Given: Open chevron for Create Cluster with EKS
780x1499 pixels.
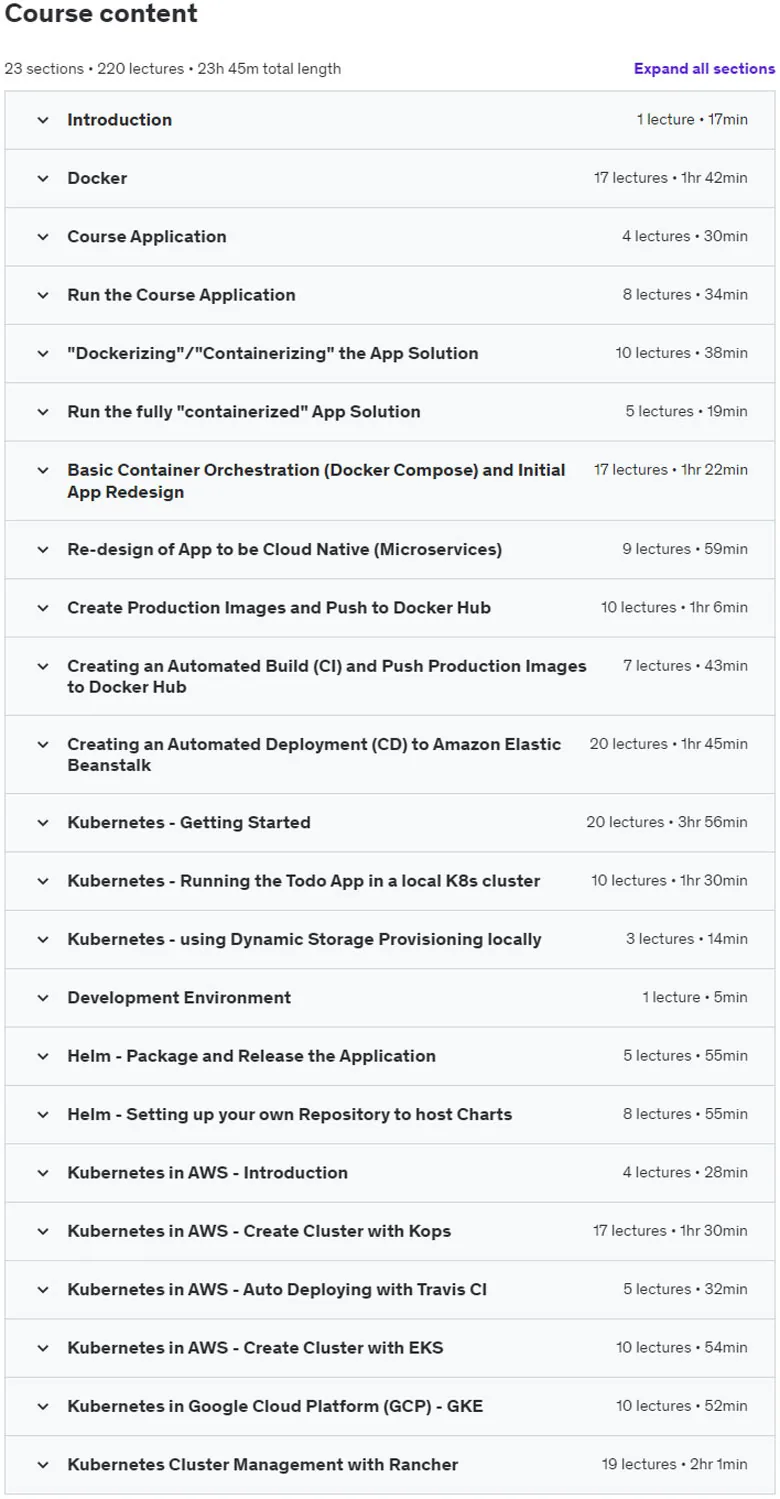Looking at the screenshot, I should (43, 1348).
